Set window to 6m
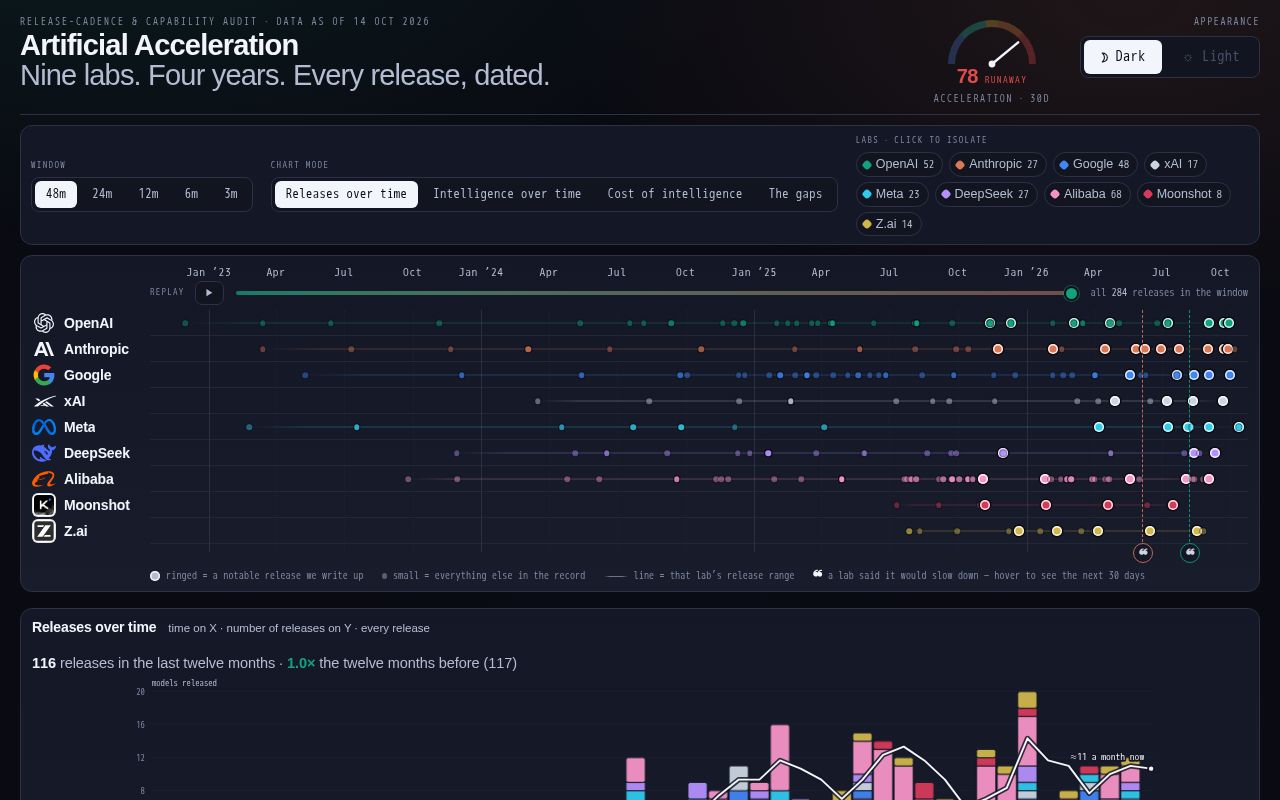Image resolution: width=1280 pixels, height=800 pixels. coord(191,194)
